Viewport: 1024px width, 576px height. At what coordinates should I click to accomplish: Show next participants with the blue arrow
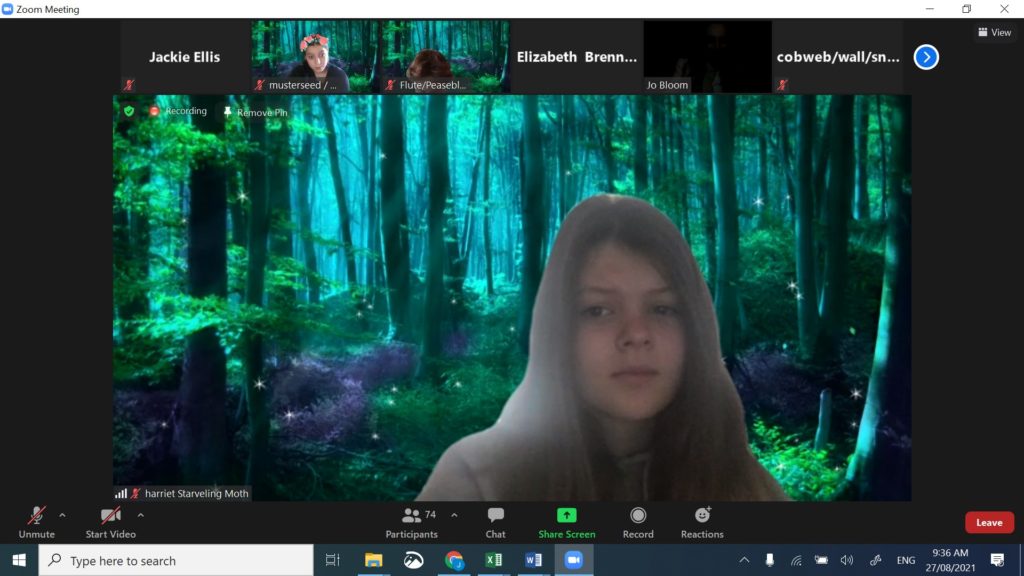pos(926,57)
